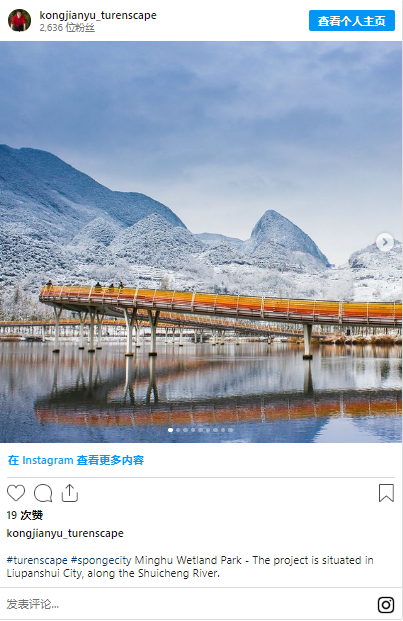Click the 查看个人主页 button
This screenshot has height=621, width=403.
352,21
